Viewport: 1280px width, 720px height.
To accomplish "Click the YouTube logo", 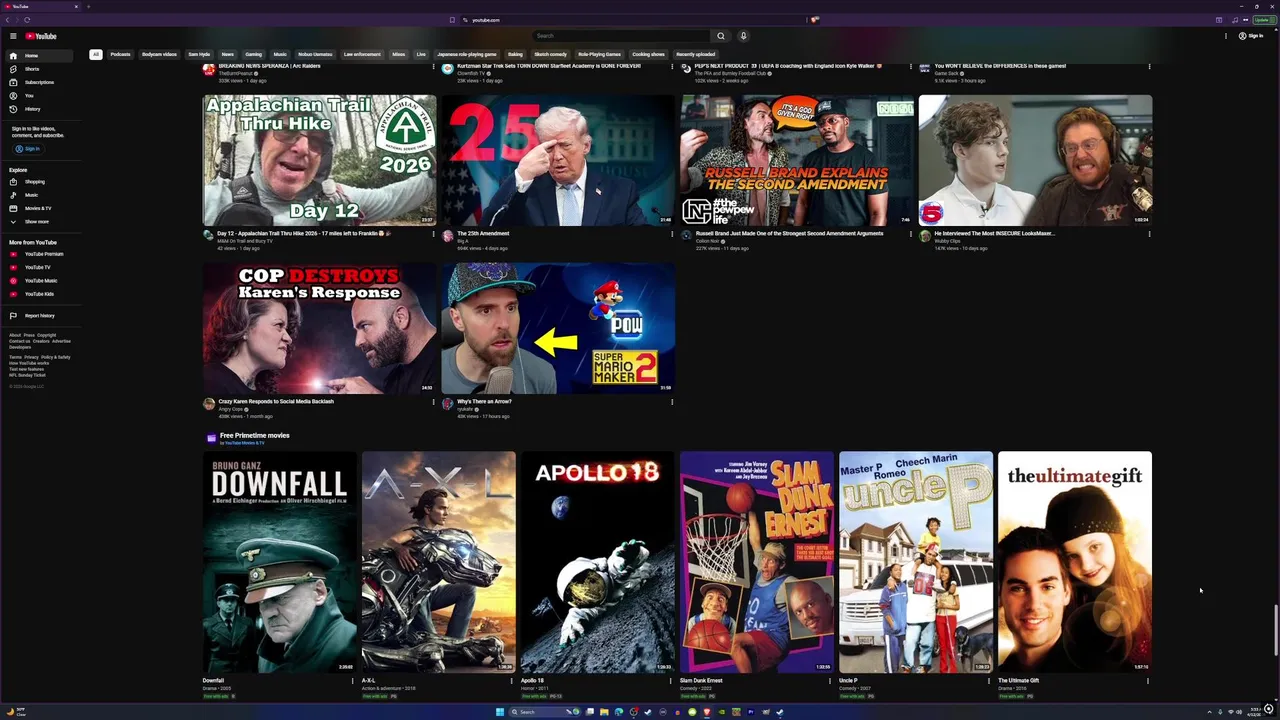I will (40, 36).
